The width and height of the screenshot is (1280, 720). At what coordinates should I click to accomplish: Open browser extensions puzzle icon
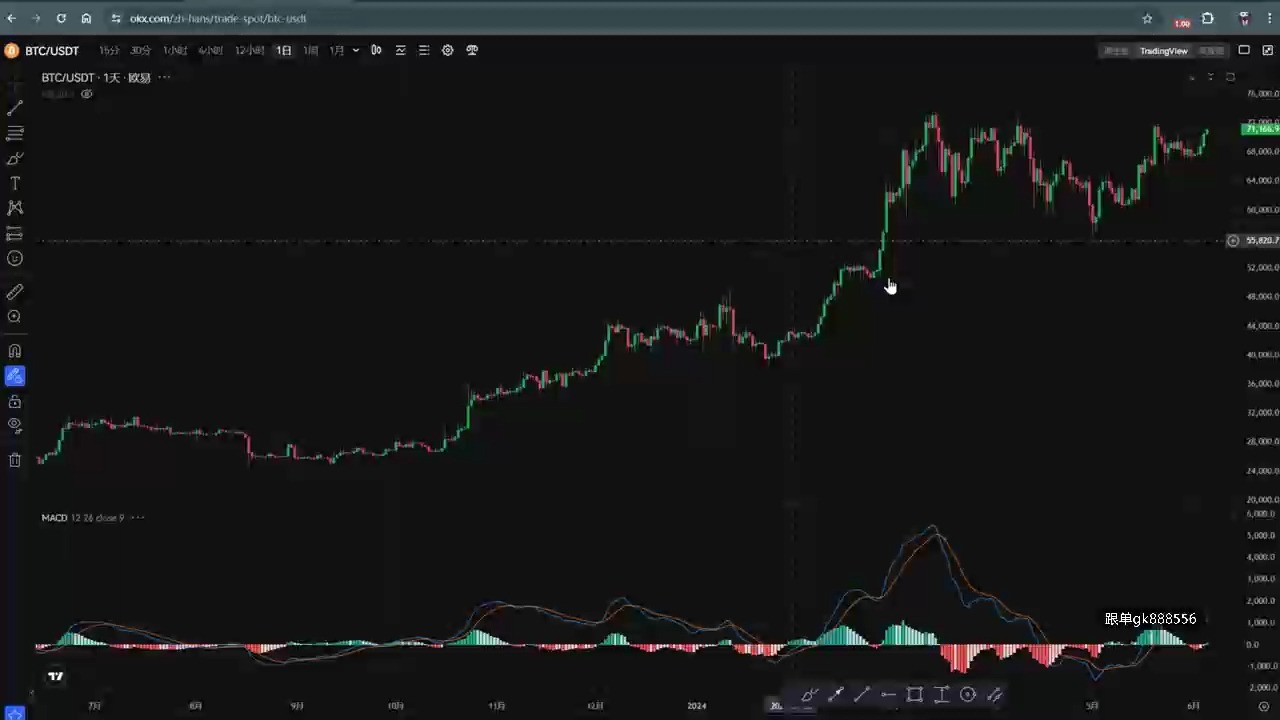1208,18
